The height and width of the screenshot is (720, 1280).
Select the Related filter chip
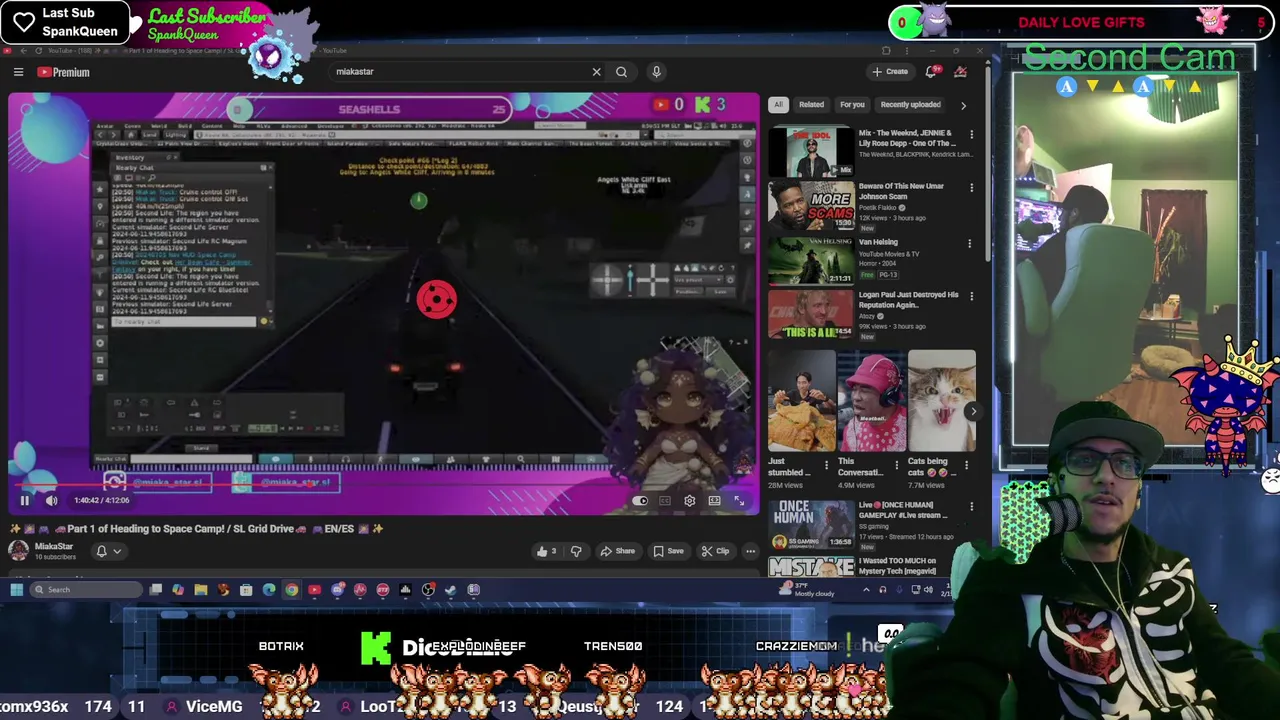(x=811, y=104)
